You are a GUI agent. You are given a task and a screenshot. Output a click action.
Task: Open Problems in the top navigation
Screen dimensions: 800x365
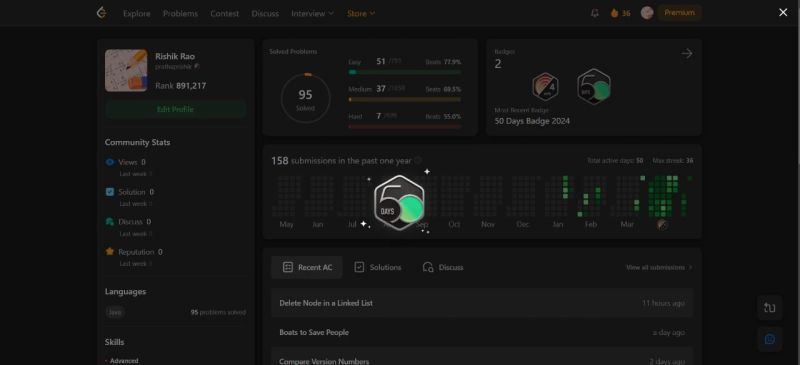pyautogui.click(x=180, y=13)
